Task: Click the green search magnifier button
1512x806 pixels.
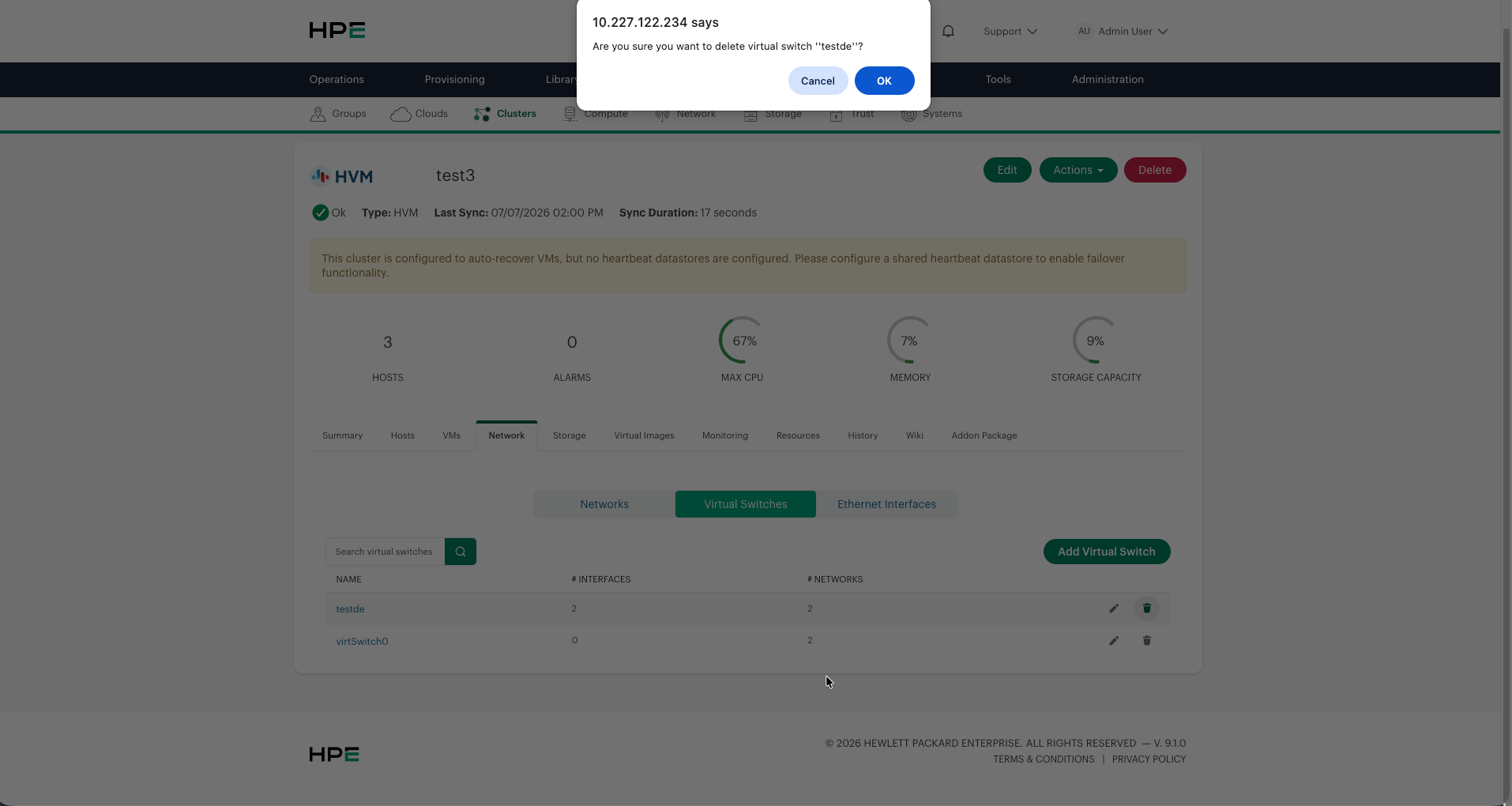Action: coord(461,552)
